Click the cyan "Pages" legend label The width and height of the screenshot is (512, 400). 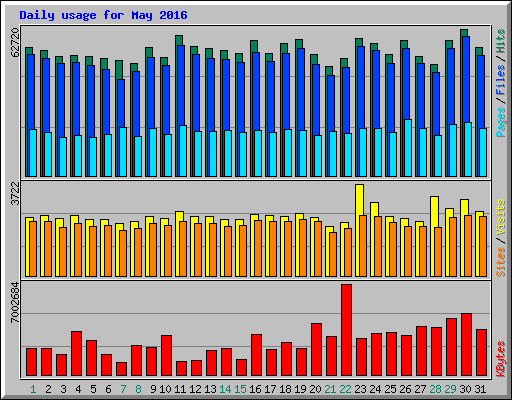501,122
